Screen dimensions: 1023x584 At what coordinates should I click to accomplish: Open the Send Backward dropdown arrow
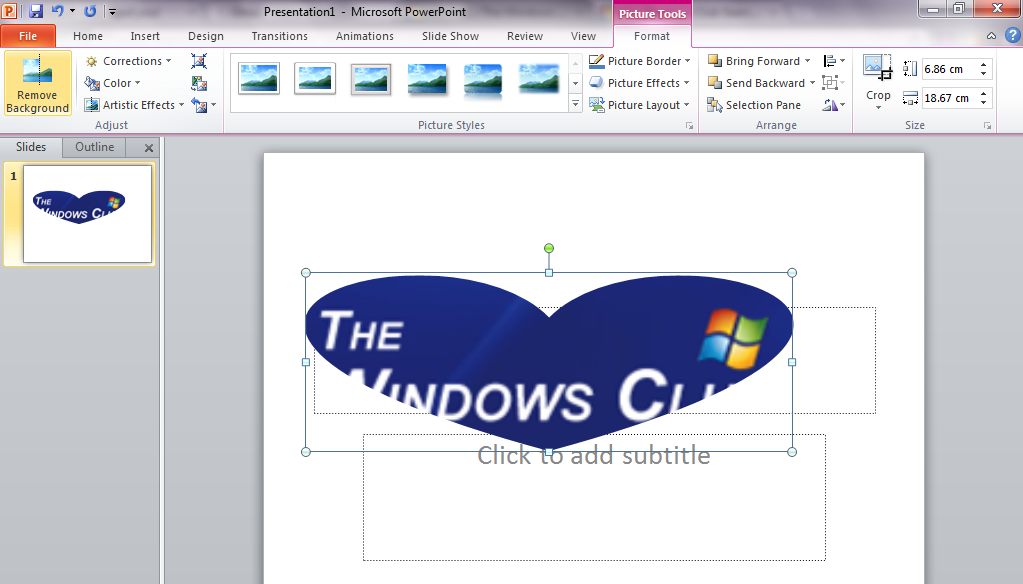812,83
